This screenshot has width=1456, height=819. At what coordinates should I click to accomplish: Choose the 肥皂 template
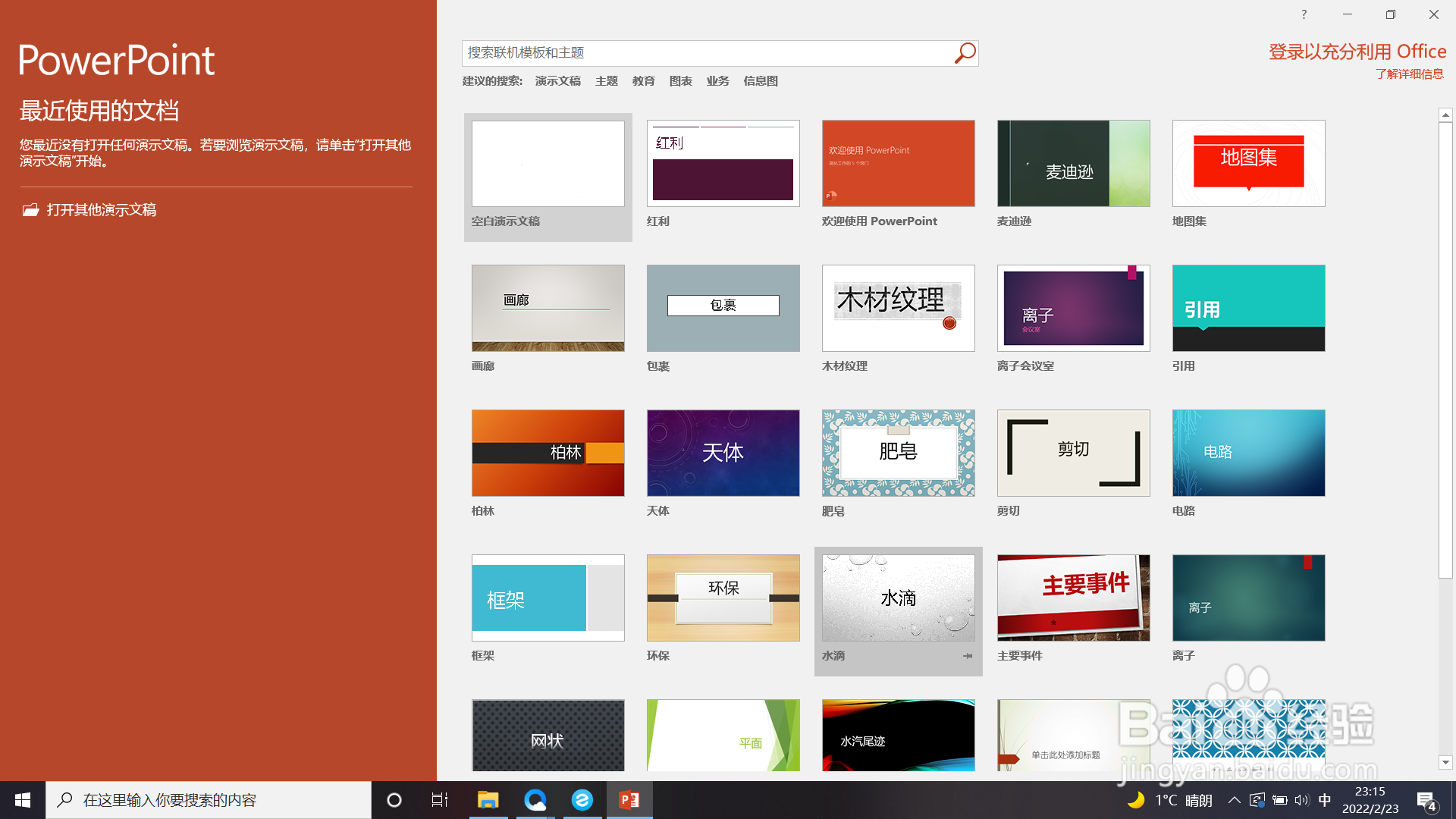coord(899,453)
